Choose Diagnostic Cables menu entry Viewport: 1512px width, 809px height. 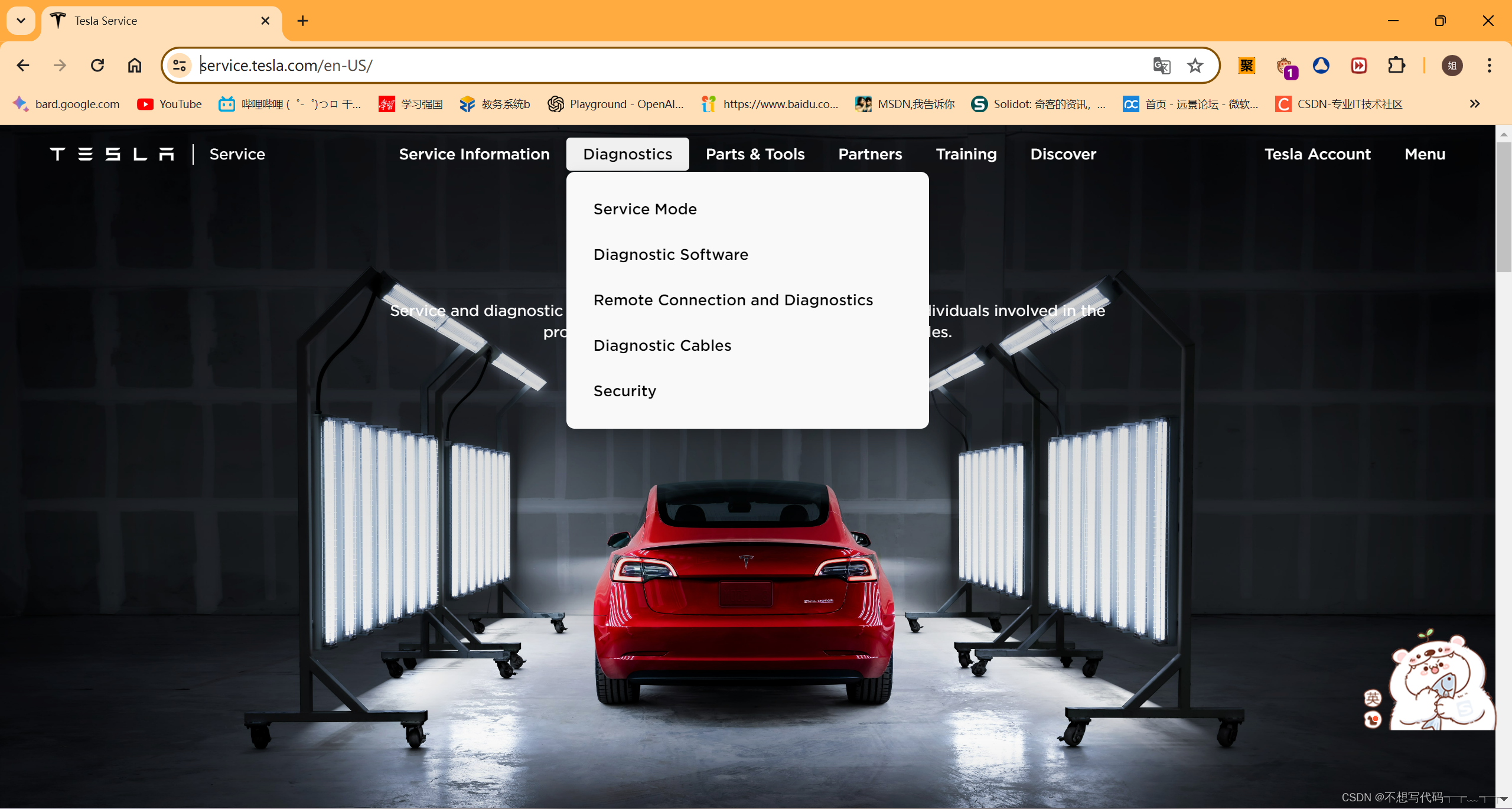[x=662, y=345]
